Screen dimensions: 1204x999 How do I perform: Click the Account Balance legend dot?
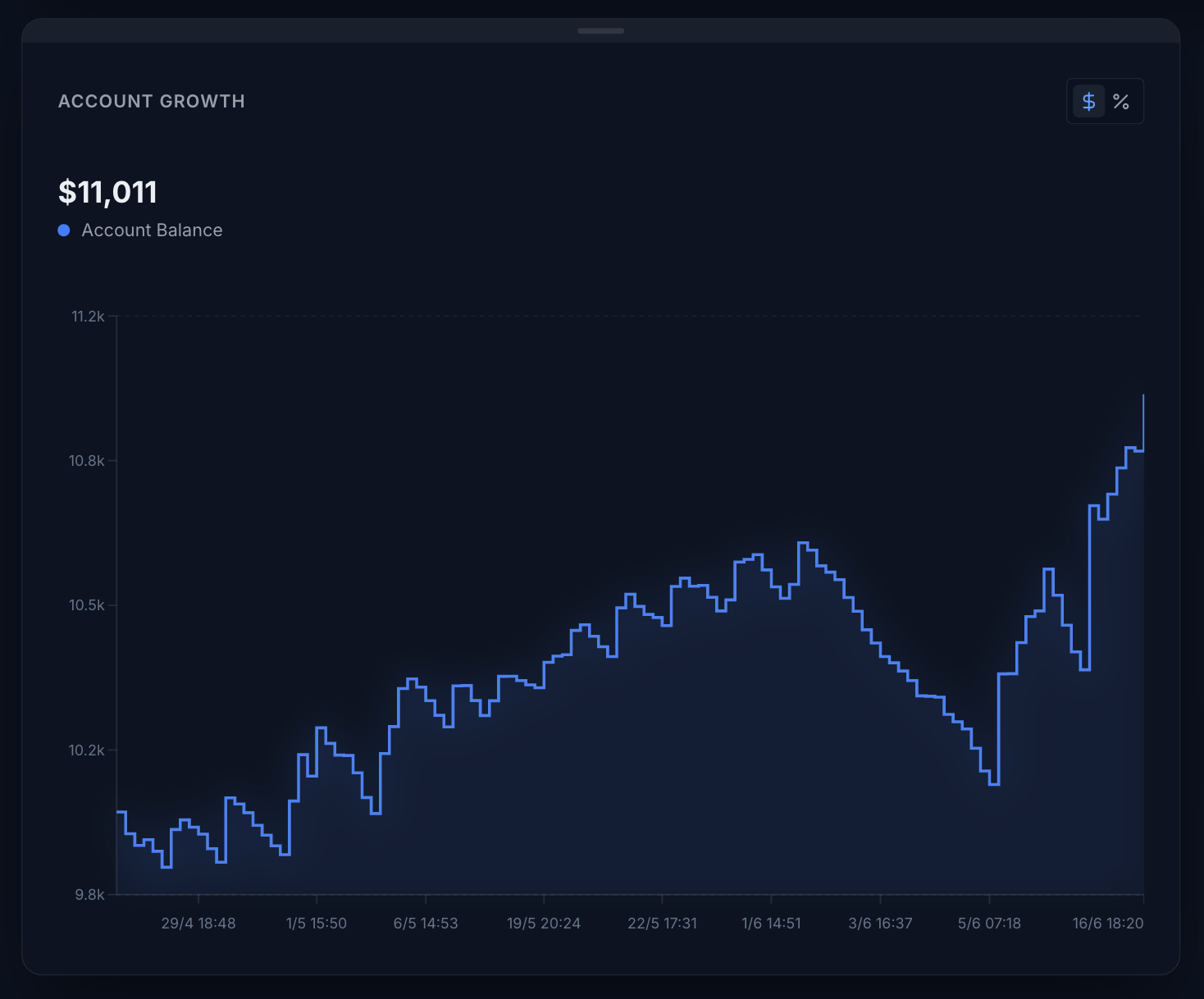(64, 230)
